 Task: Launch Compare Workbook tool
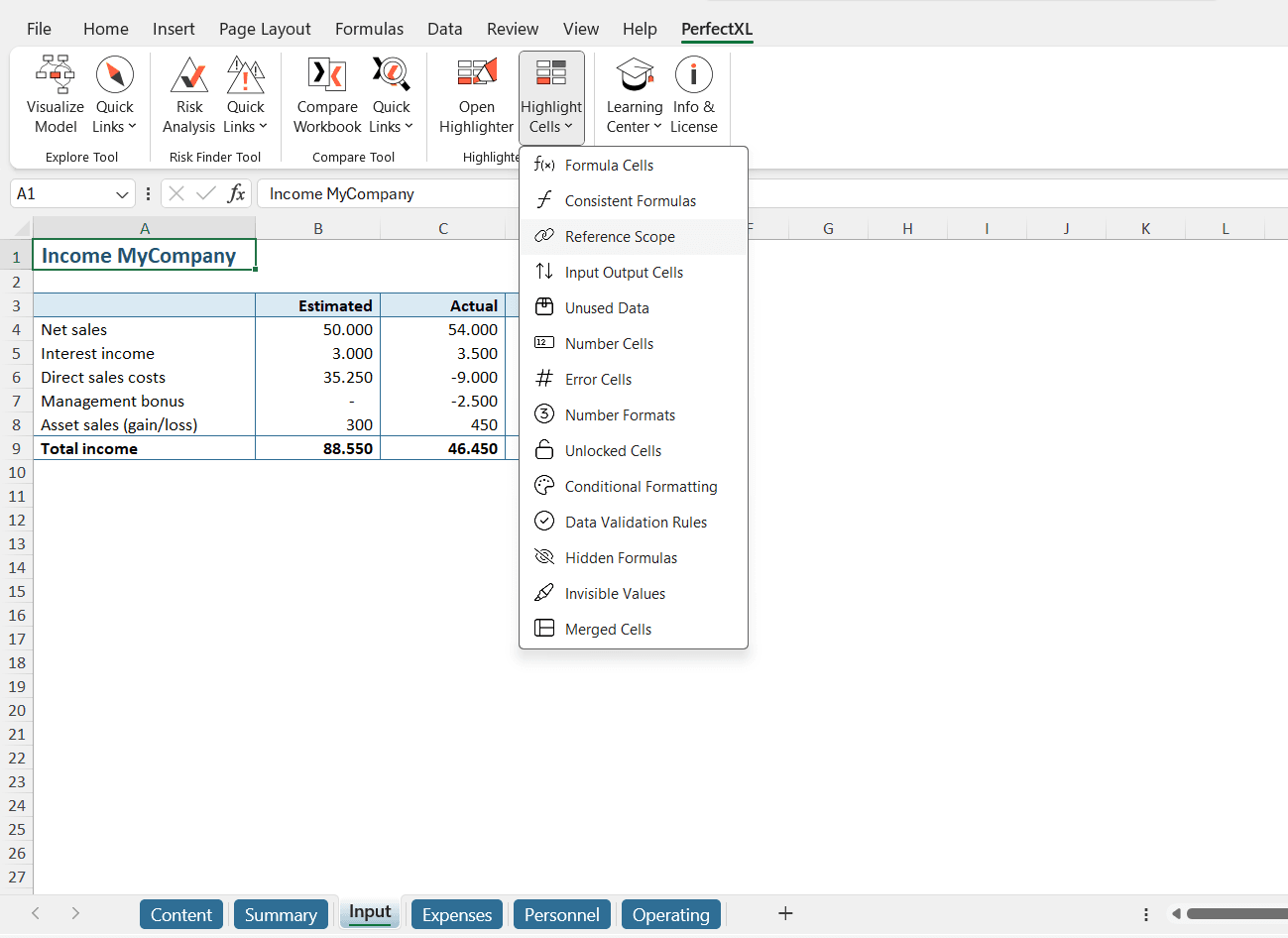(327, 96)
